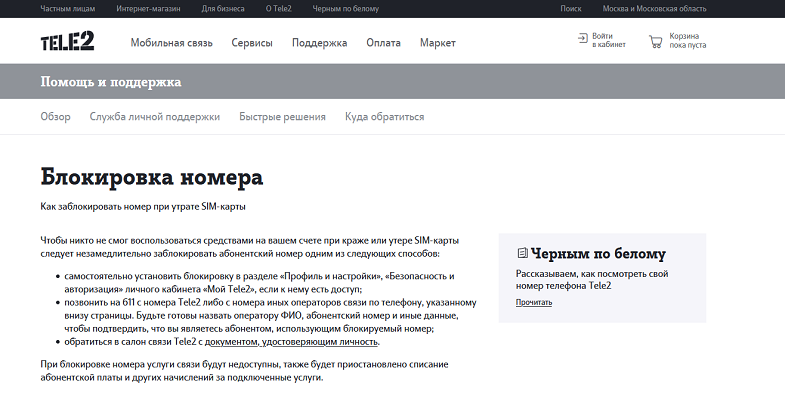Open Сервисы menu
Viewport: 785px width, 393px height.
(252, 43)
